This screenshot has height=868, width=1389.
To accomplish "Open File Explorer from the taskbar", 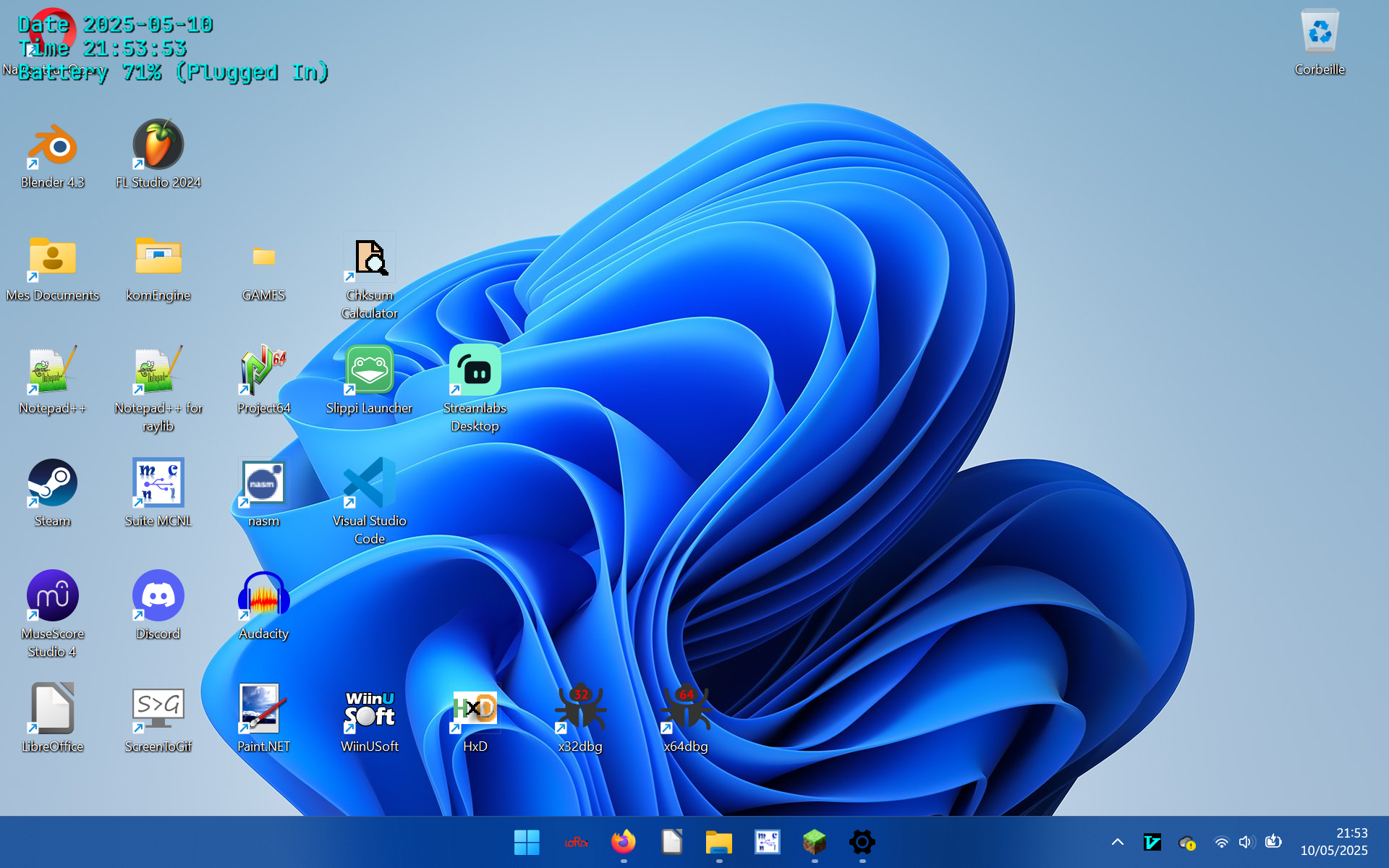I will 719,842.
